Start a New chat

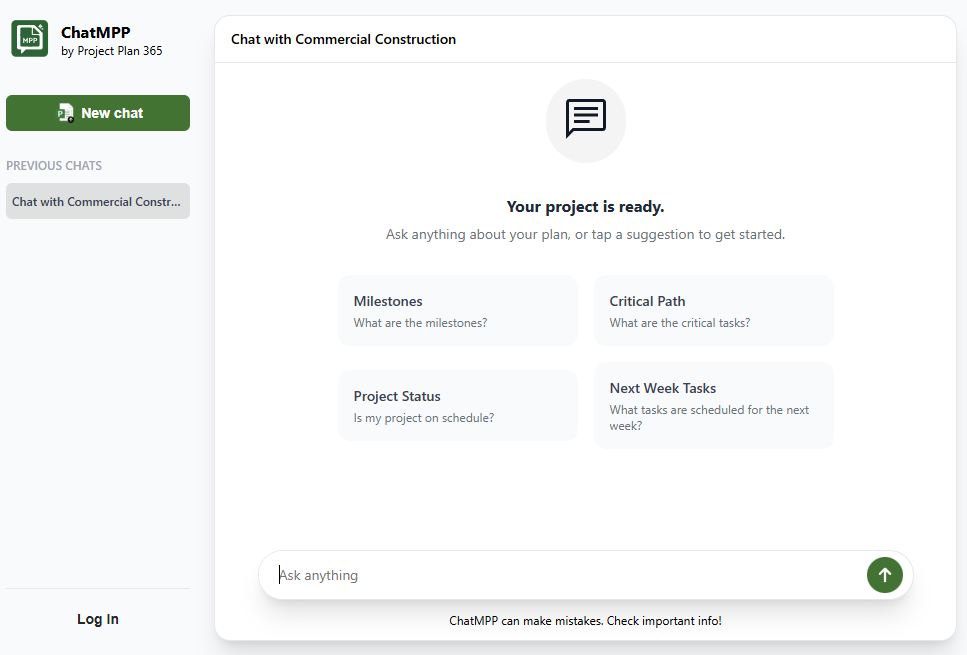coord(98,113)
